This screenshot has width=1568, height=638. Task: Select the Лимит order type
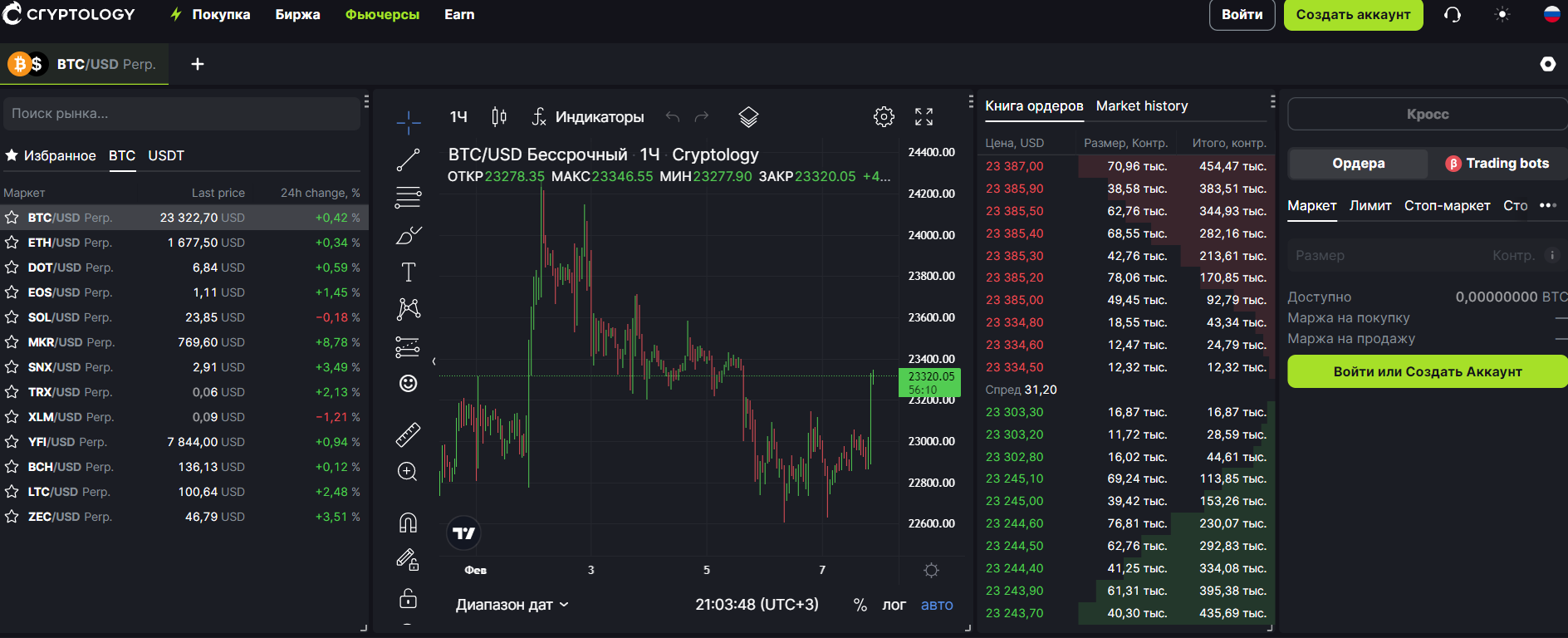(1370, 205)
